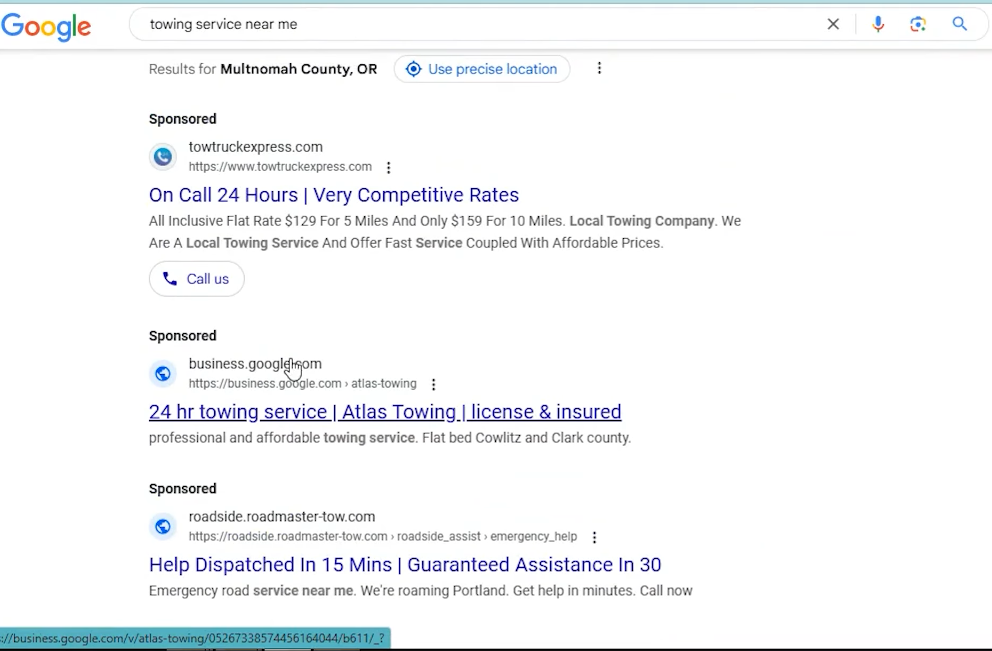
Task: Click the https://www.towtruckexpress.com URL text
Action: click(280, 166)
